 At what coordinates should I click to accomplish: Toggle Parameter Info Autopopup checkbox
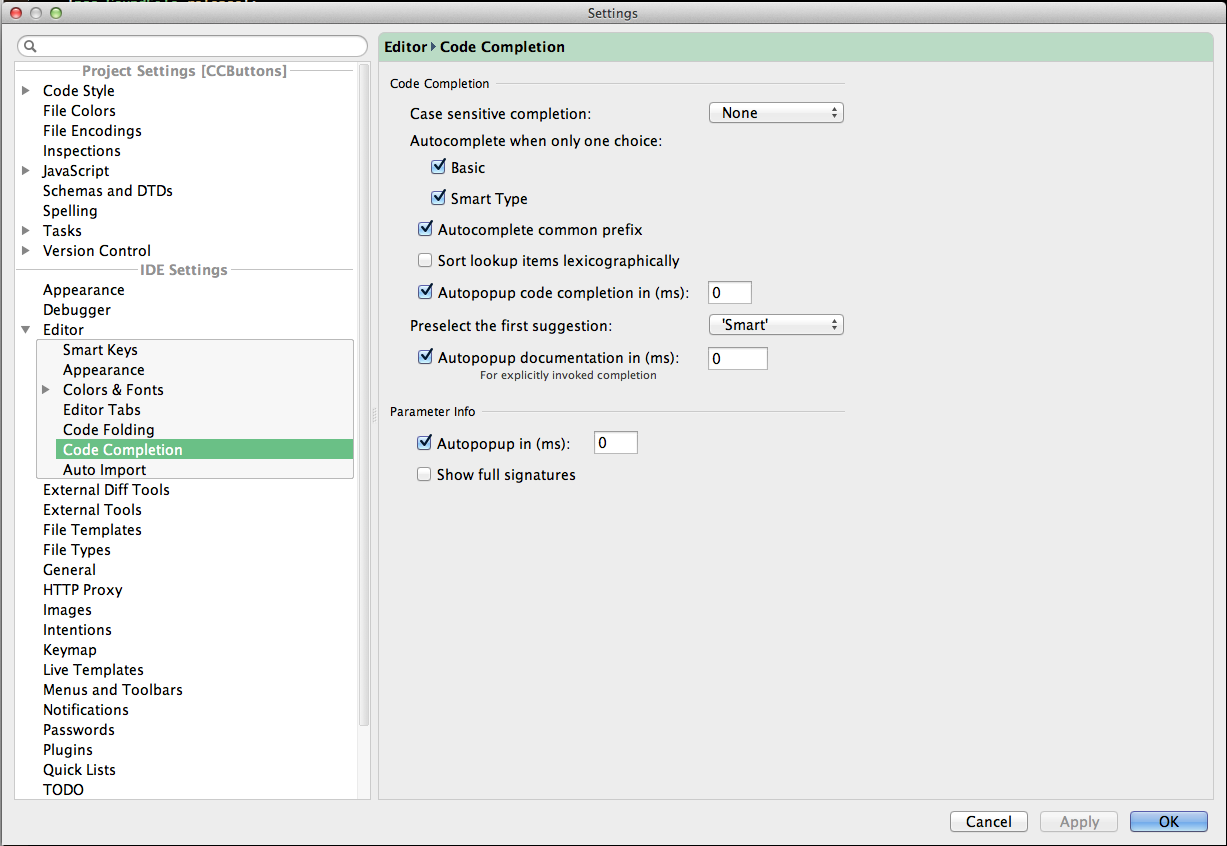pyautogui.click(x=424, y=443)
